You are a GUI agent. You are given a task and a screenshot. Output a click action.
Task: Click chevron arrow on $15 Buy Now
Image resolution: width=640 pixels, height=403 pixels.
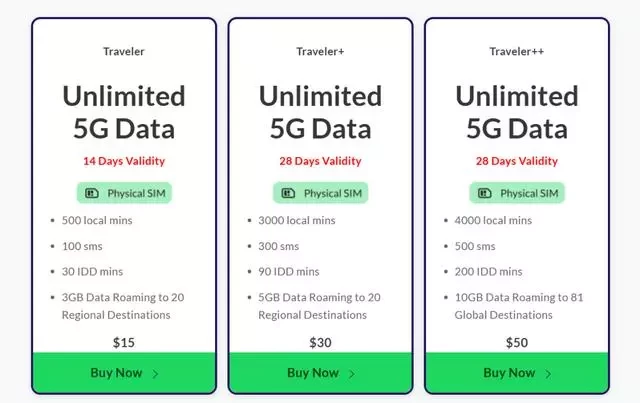(x=156, y=374)
